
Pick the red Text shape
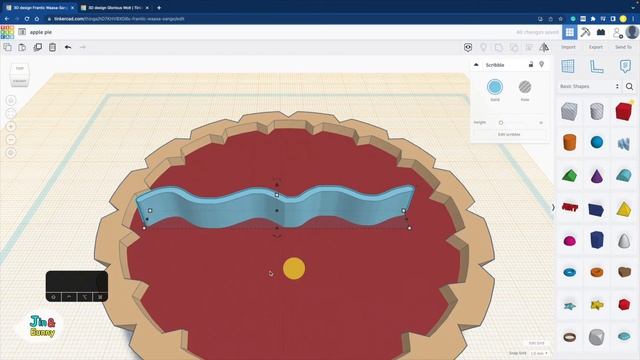click(570, 207)
